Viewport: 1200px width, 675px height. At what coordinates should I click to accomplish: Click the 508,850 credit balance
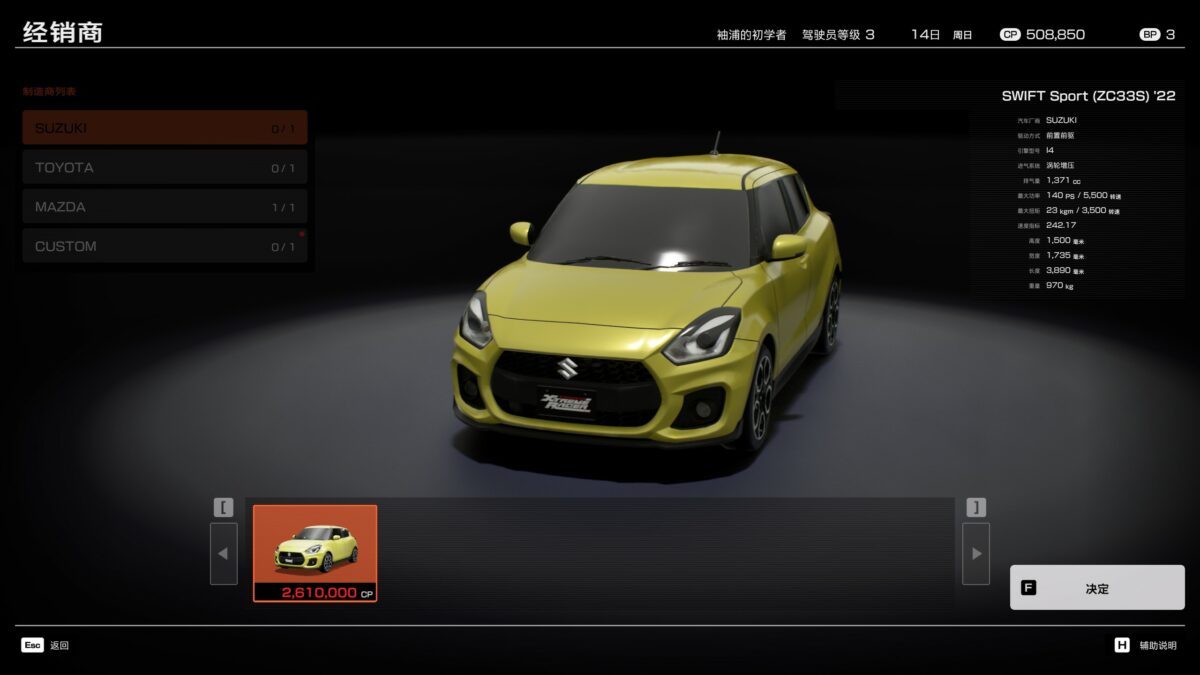(x=1055, y=35)
